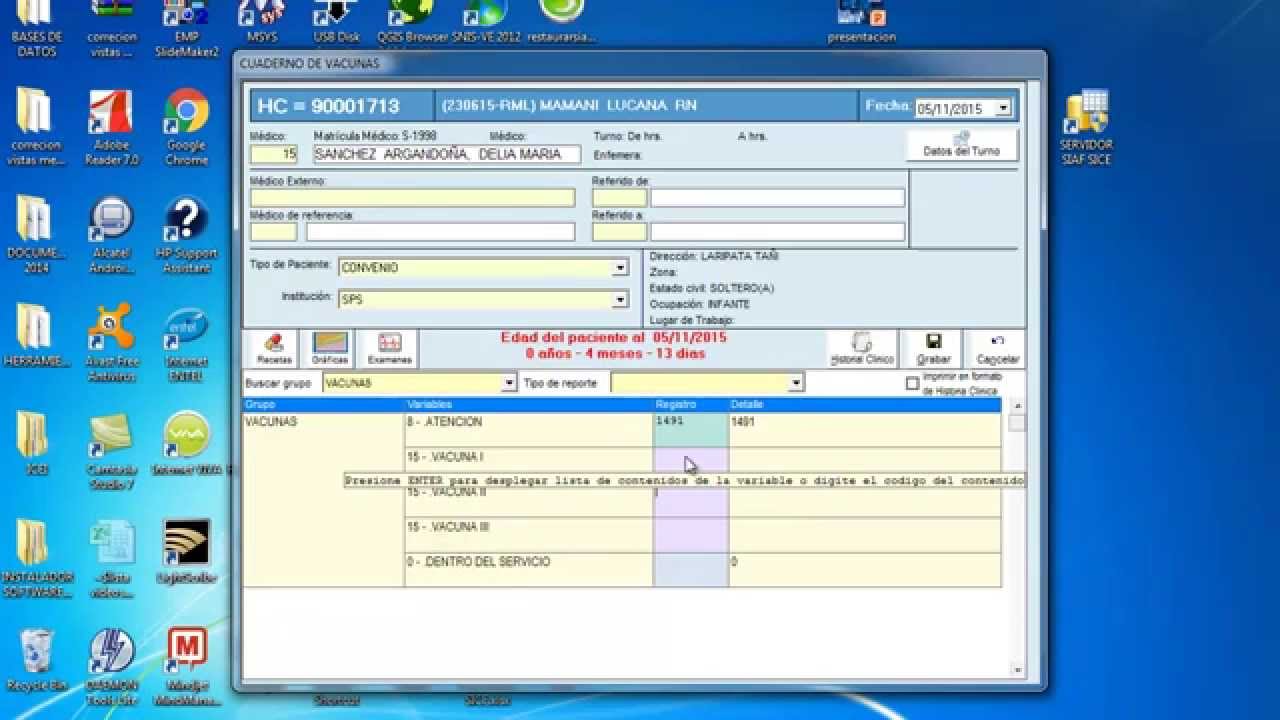Click the Grupo column header

pyautogui.click(x=323, y=405)
